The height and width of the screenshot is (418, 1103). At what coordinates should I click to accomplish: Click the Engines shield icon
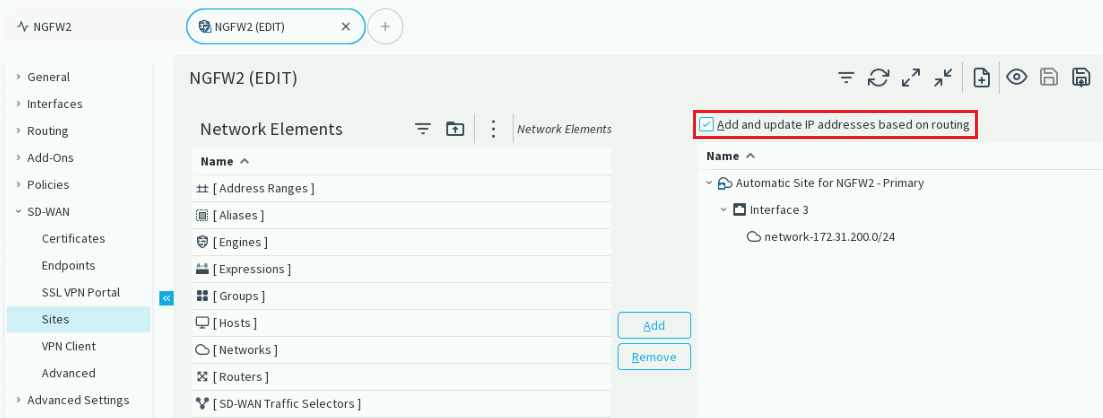(202, 242)
